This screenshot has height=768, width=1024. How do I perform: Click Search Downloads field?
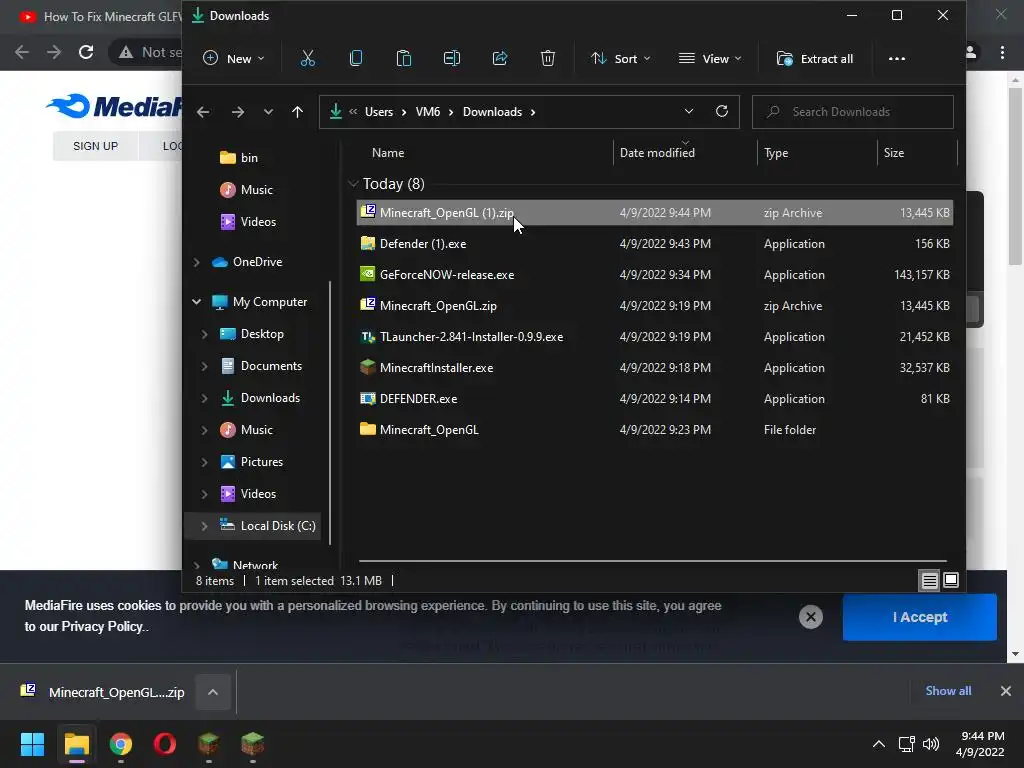point(852,112)
